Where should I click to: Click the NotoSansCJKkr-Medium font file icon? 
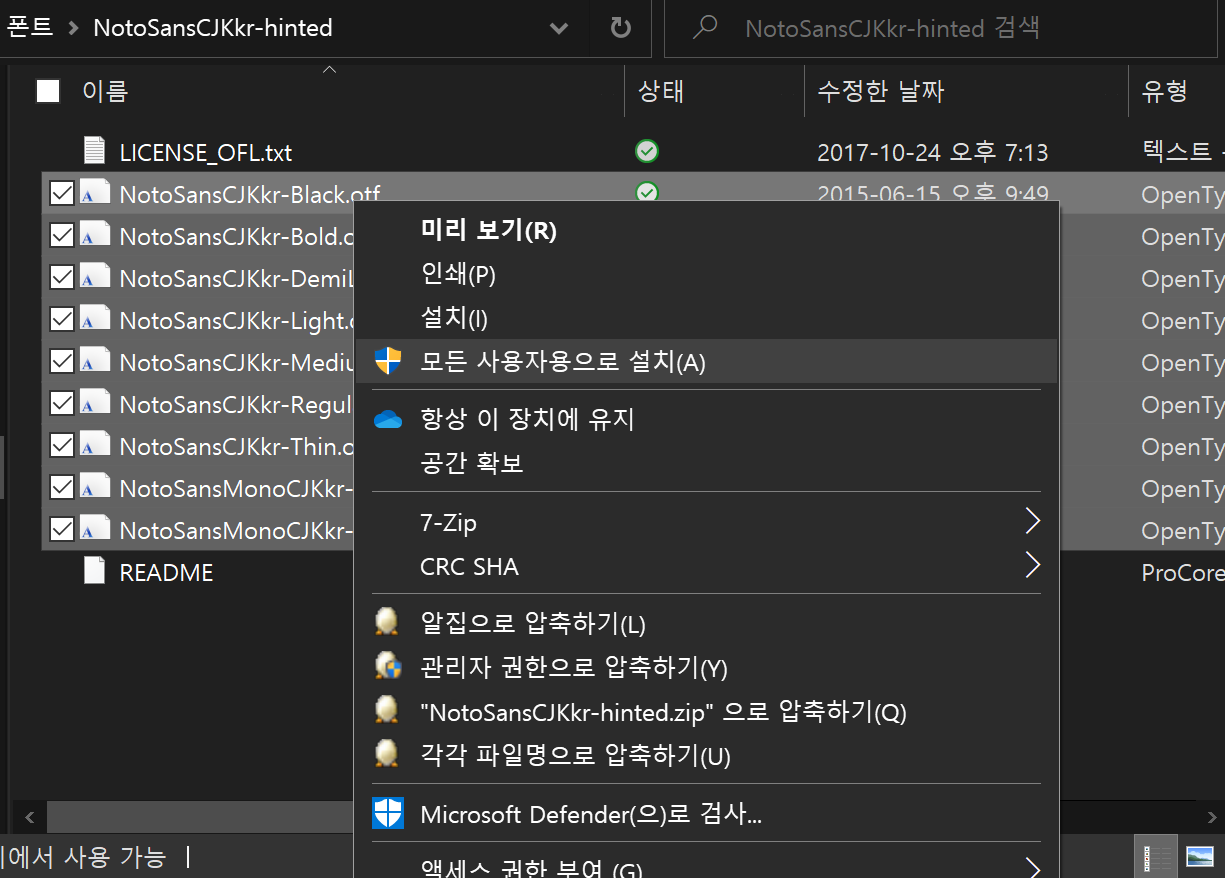[x=94, y=361]
